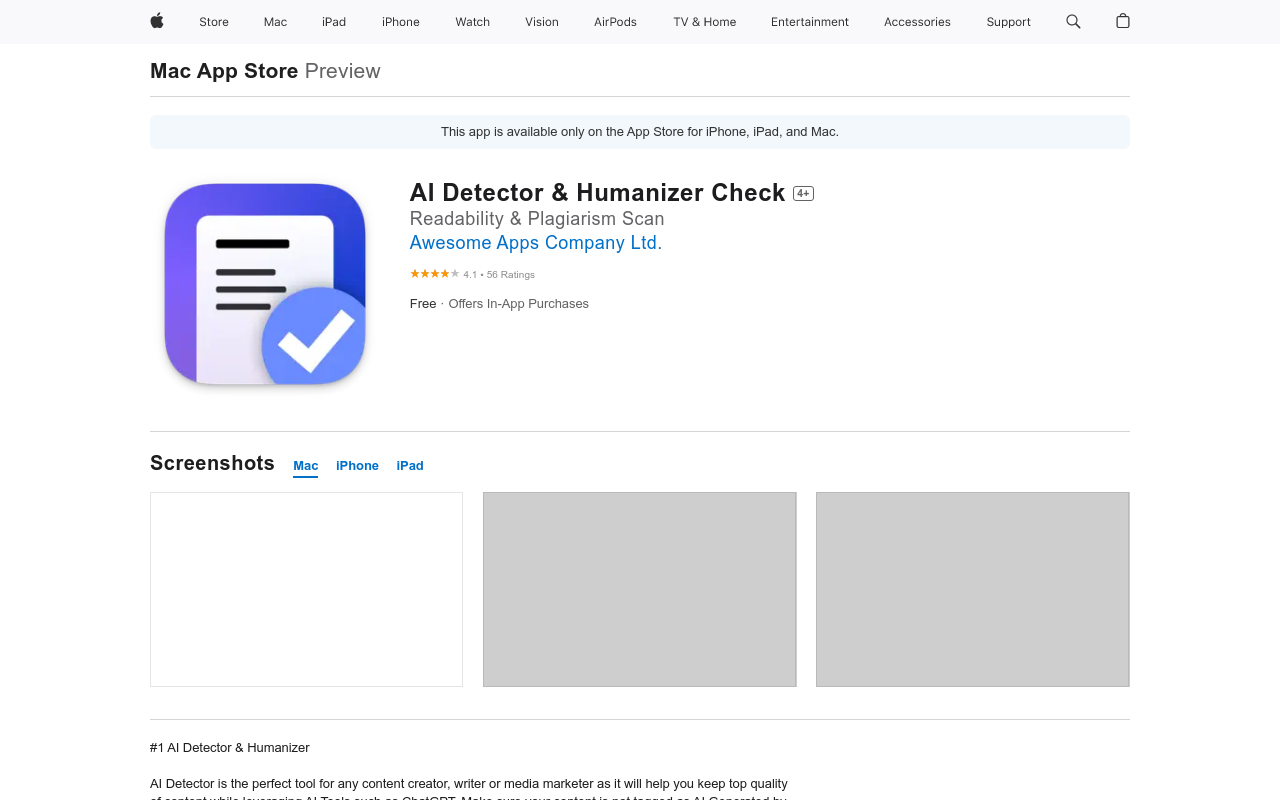Open the TV & Home nav item

click(705, 22)
